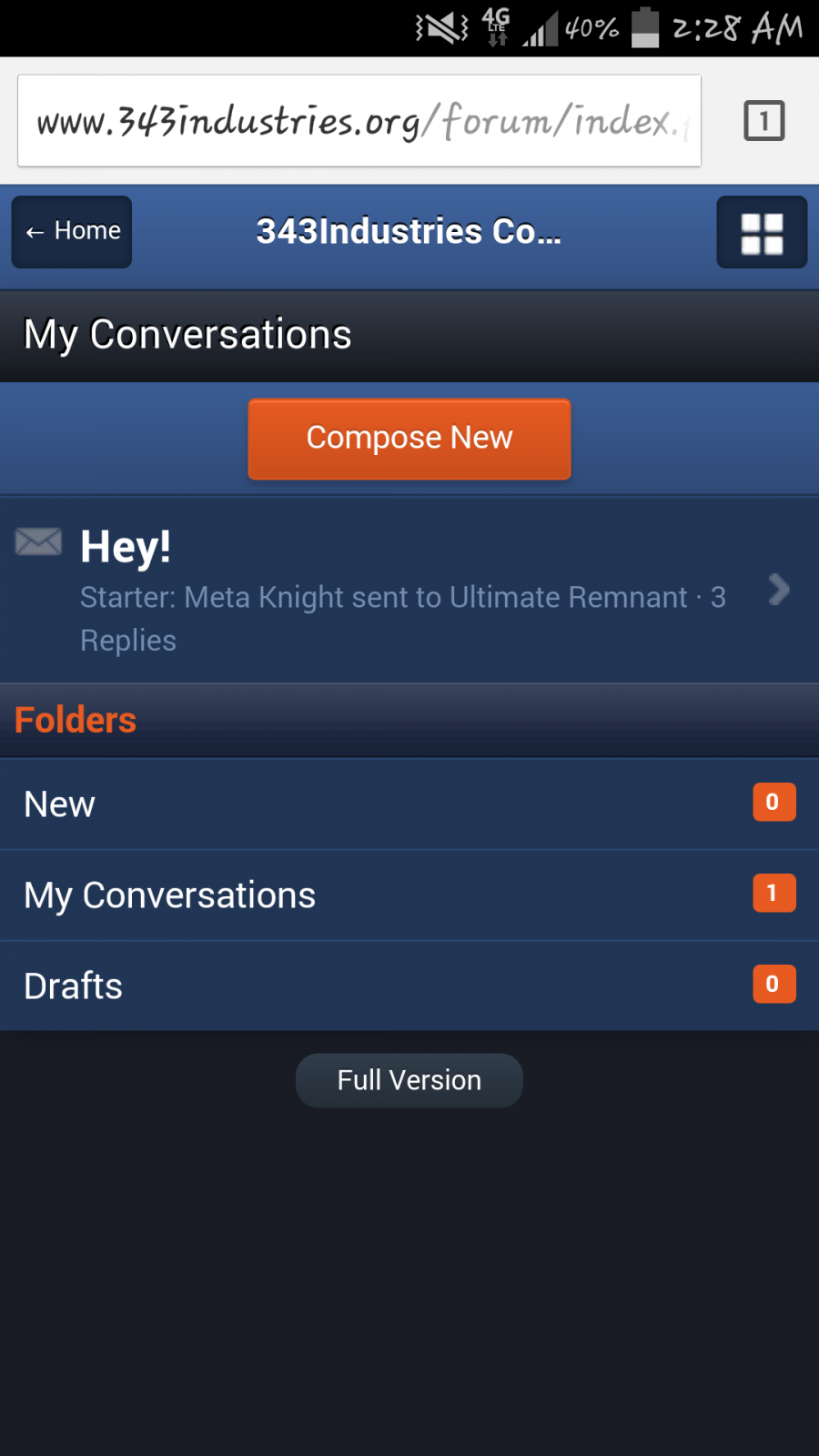
Task: Open the grid menu icon
Action: (762, 233)
